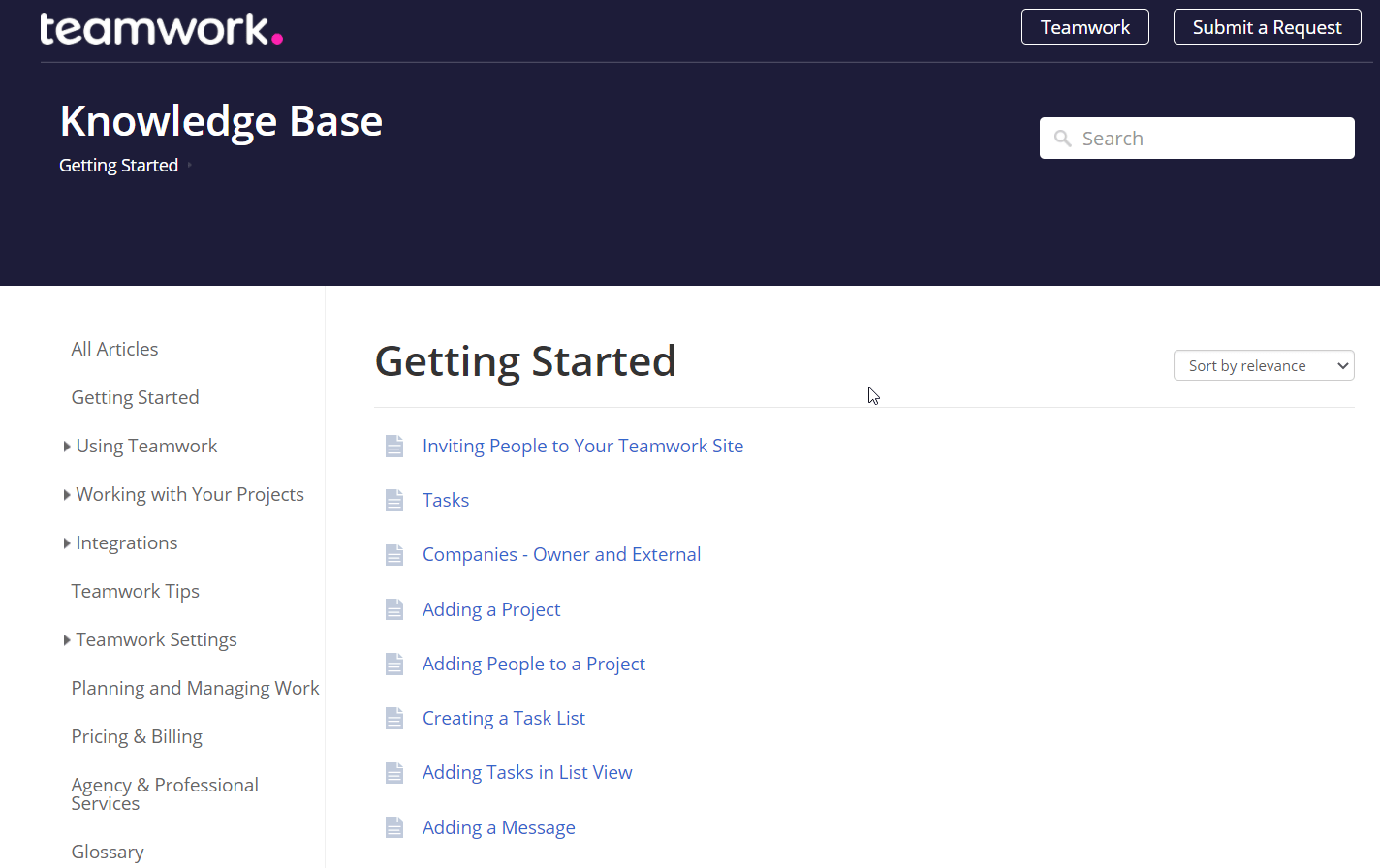Open the Using Teamwork category label
1380x868 pixels.
(146, 446)
